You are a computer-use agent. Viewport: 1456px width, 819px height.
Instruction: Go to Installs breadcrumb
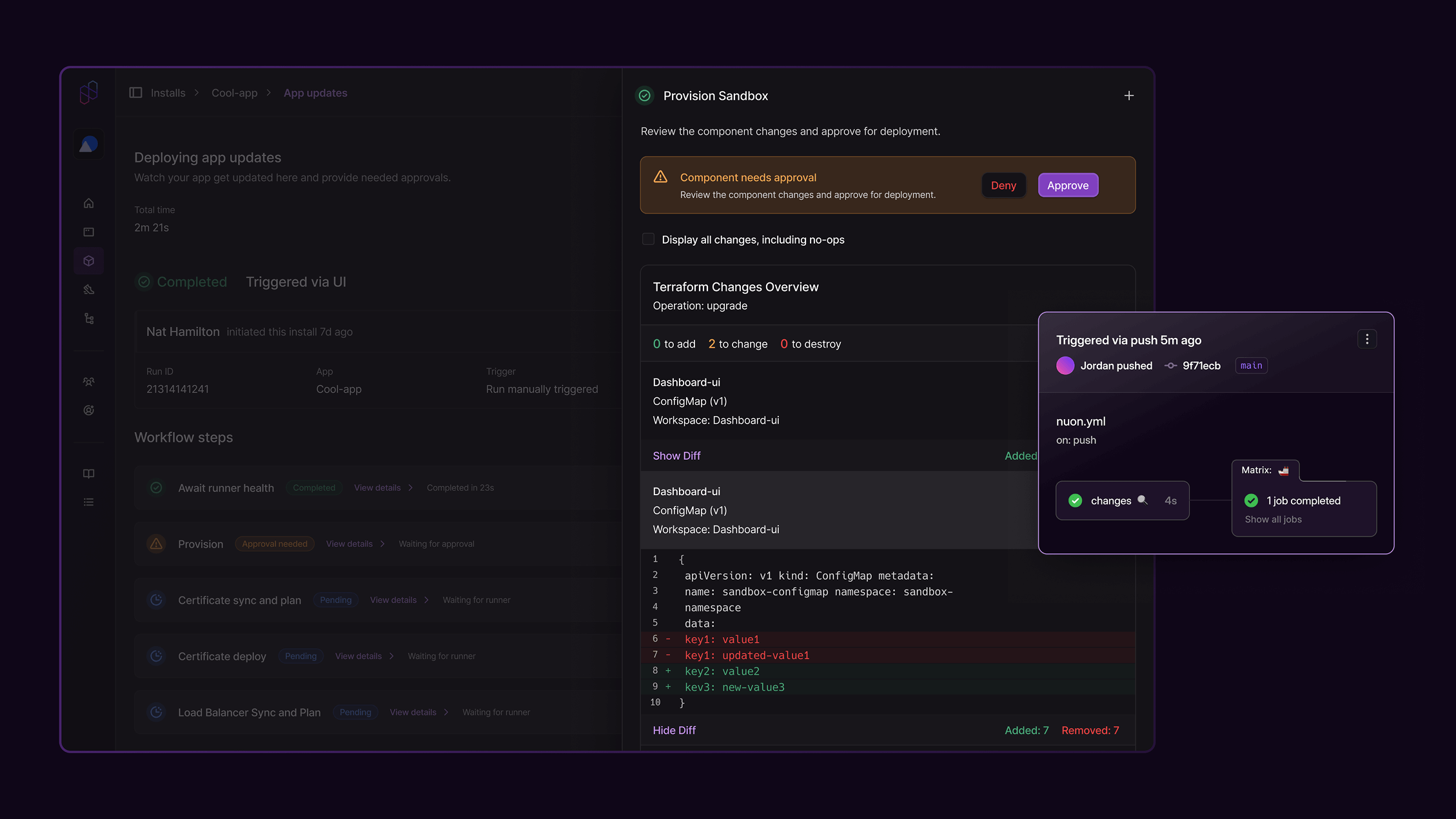[x=168, y=93]
